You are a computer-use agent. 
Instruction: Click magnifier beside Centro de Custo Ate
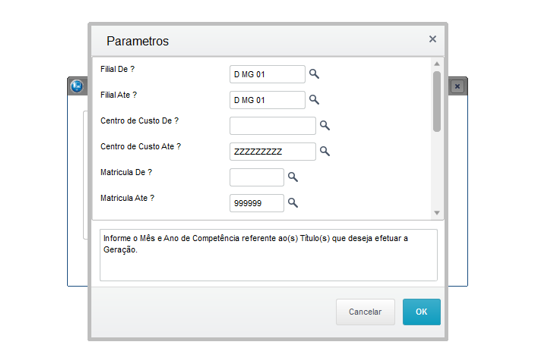click(x=324, y=151)
